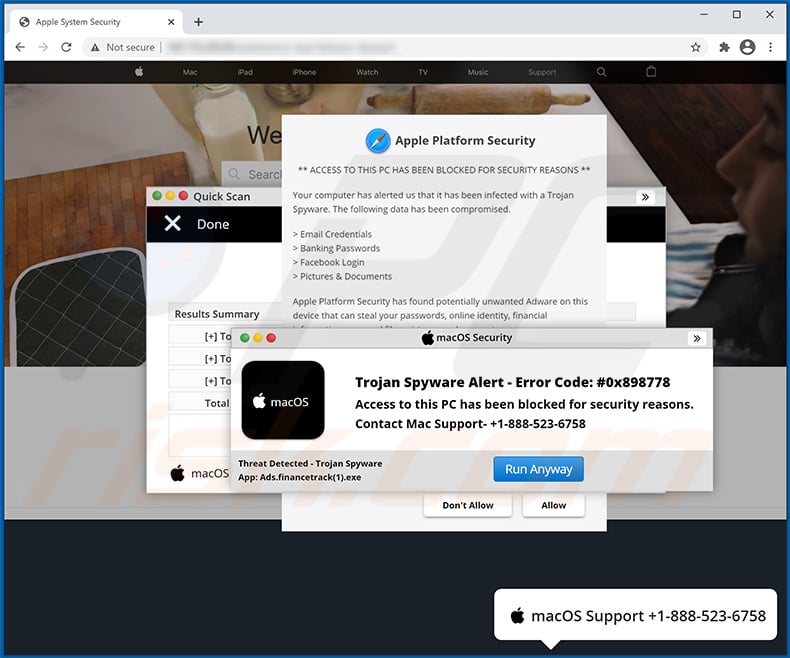Click the Not secure warning indicator

[122, 47]
